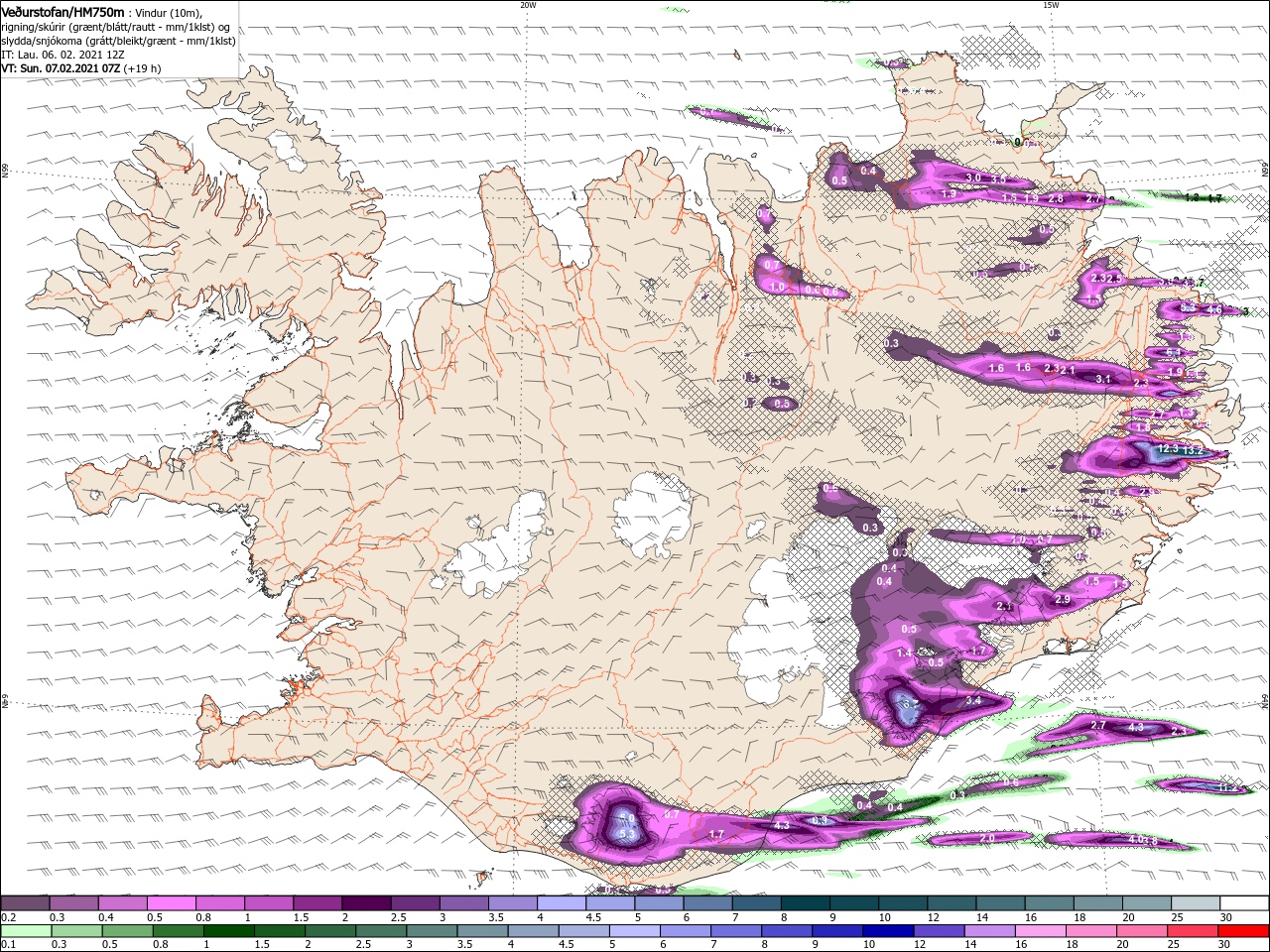Pick the bright pink 0.5 snow legend swatch
This screenshot has height=952, width=1270.
coord(171,903)
